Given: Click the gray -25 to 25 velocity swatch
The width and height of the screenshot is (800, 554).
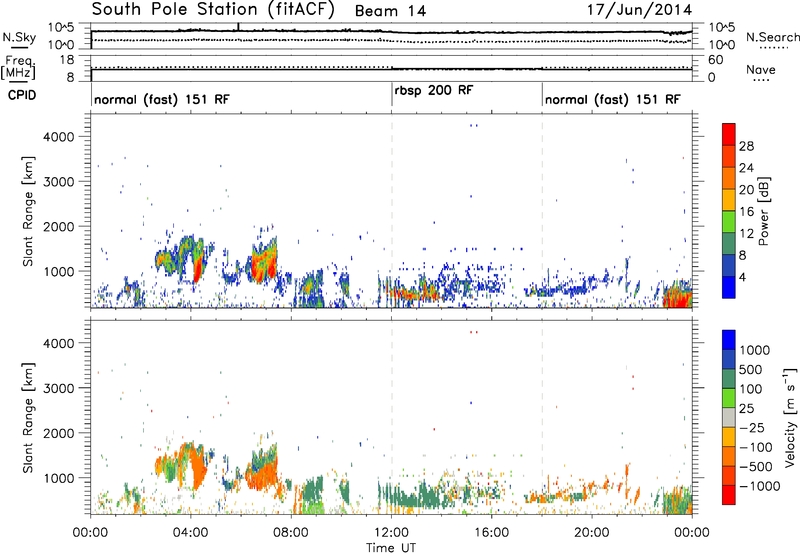Looking at the screenshot, I should [729, 418].
